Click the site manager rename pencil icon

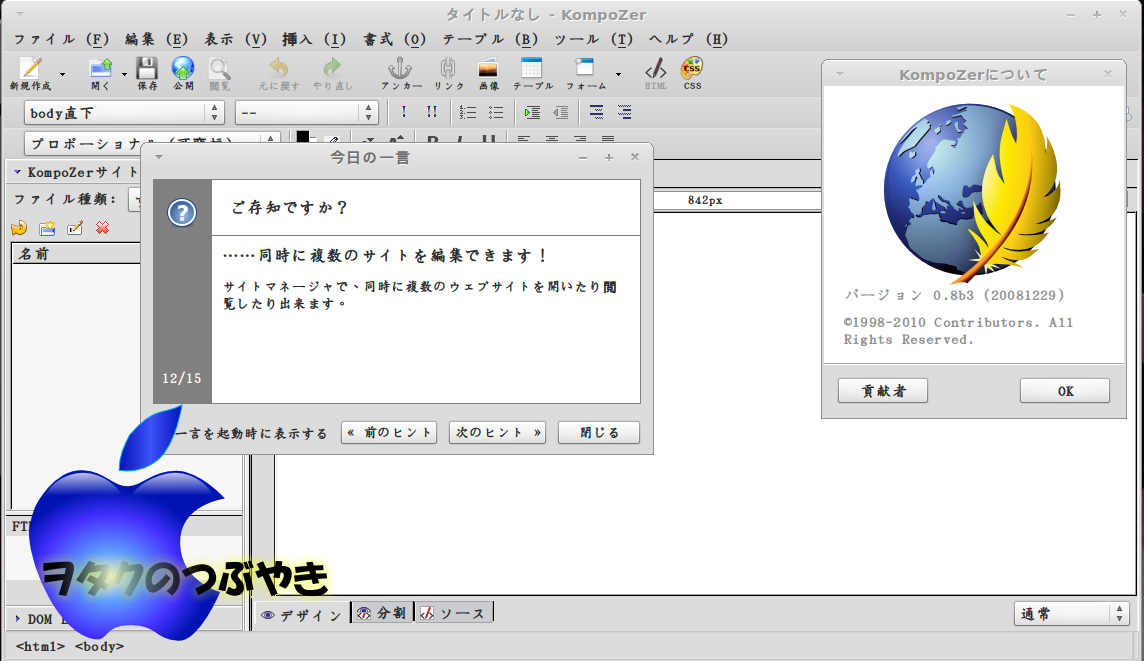75,228
